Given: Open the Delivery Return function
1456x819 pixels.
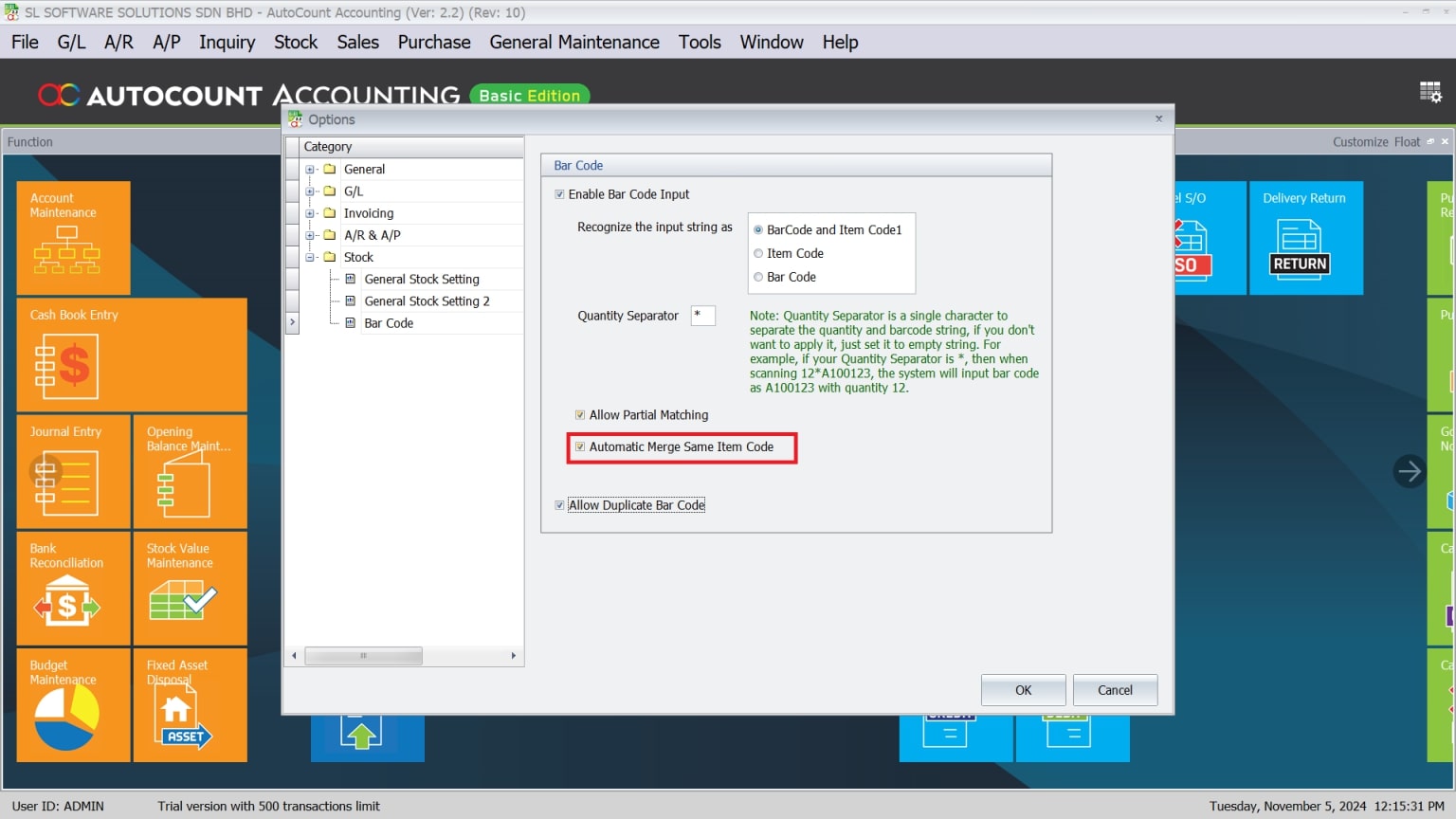Looking at the screenshot, I should [x=1305, y=238].
